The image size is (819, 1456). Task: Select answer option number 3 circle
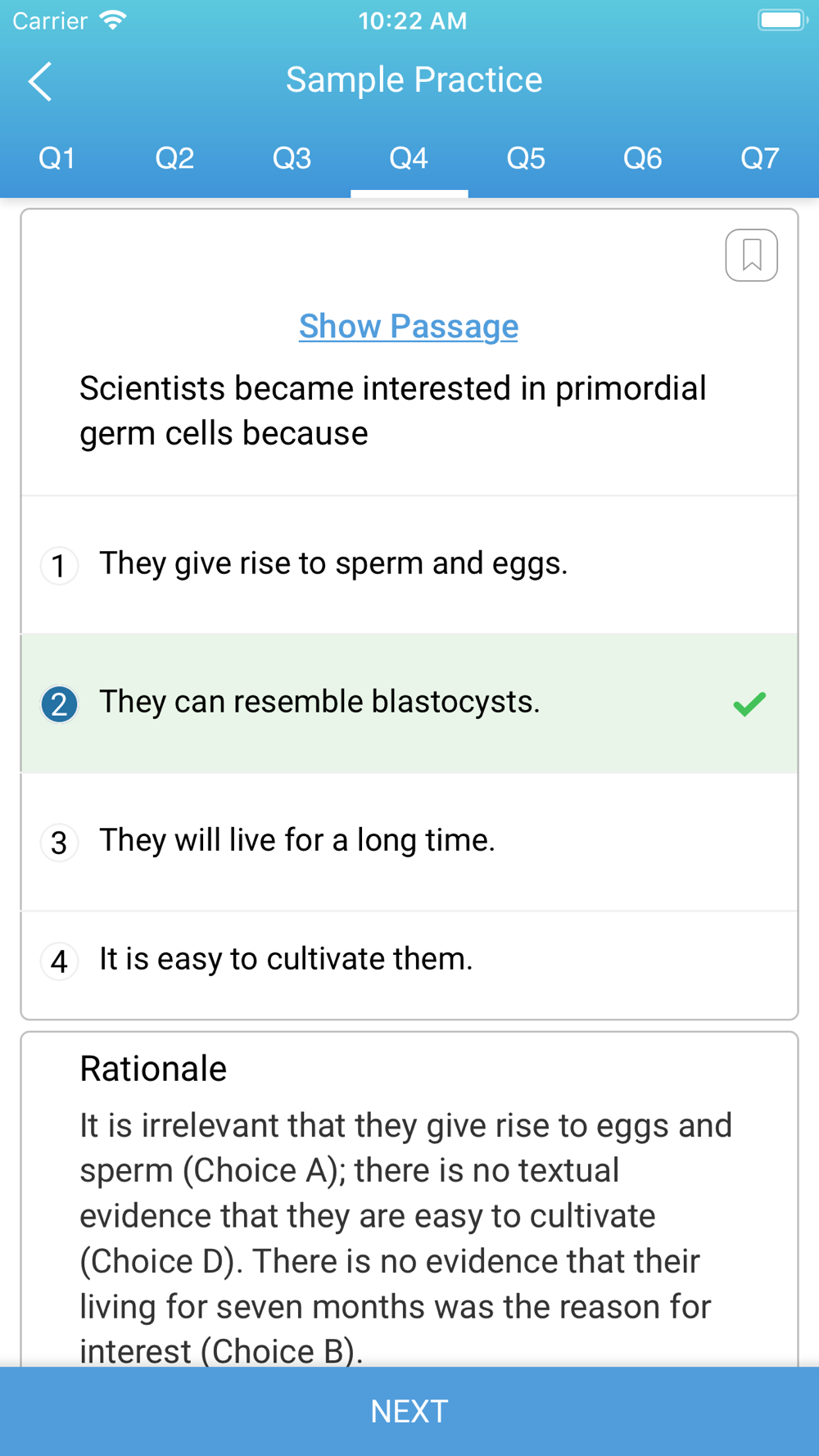[x=59, y=842]
